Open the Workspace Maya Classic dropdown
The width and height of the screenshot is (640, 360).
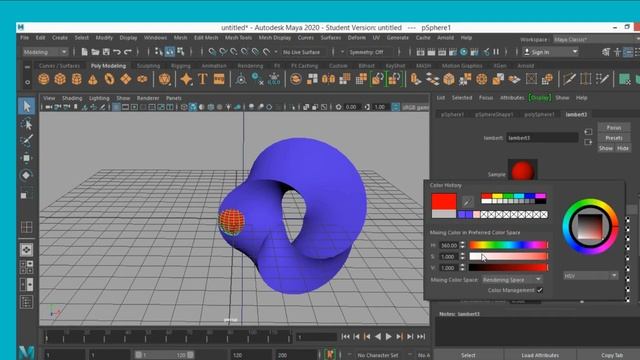click(597, 40)
